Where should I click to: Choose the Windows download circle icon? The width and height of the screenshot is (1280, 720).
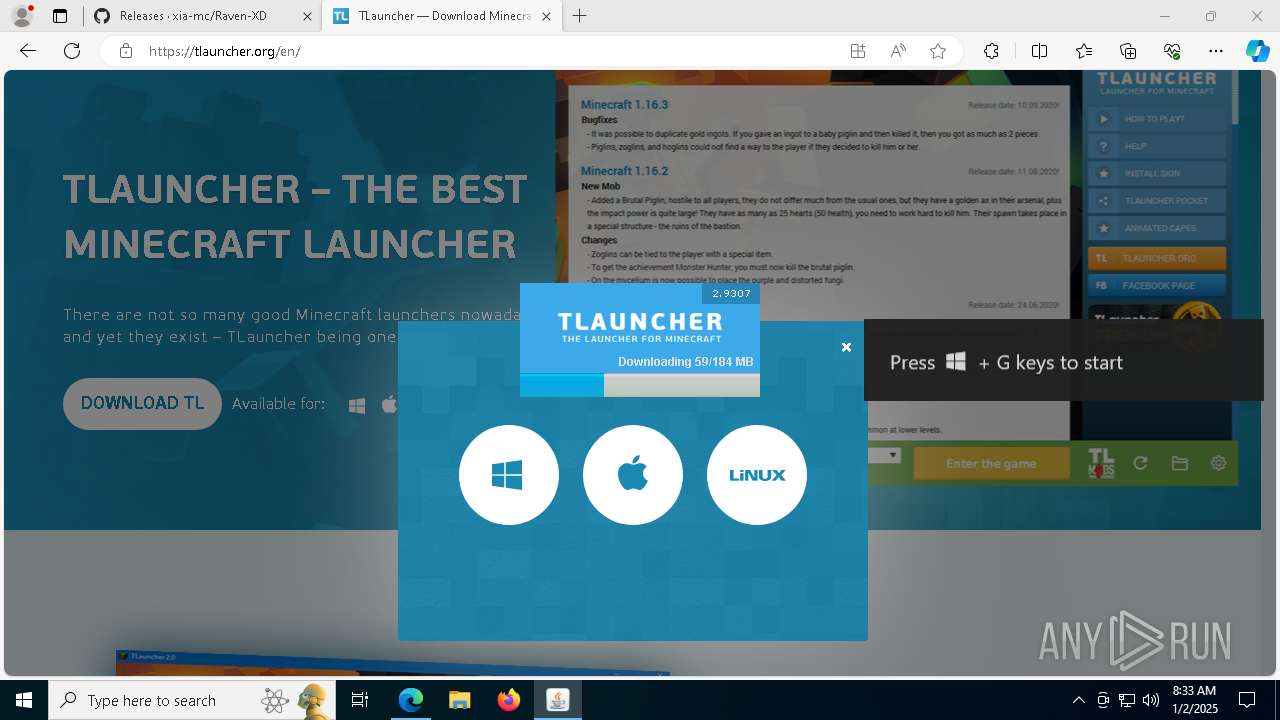coord(509,475)
